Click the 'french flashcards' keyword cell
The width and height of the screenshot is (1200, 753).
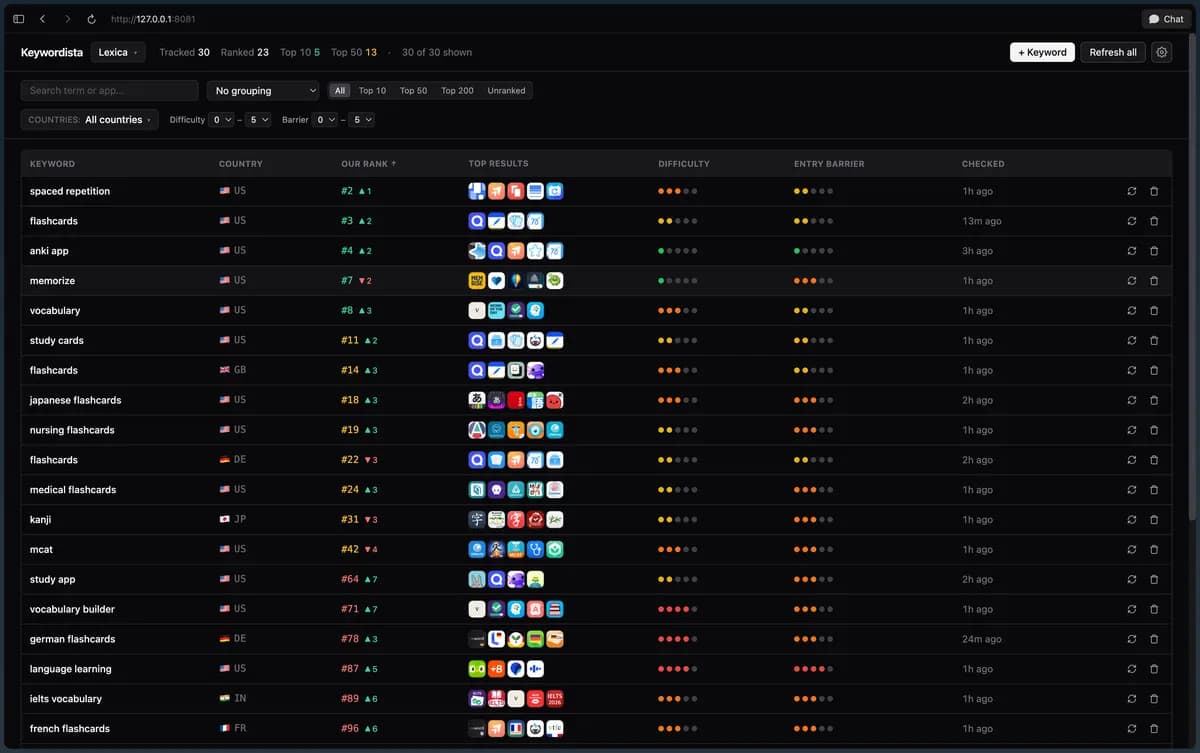click(x=70, y=729)
